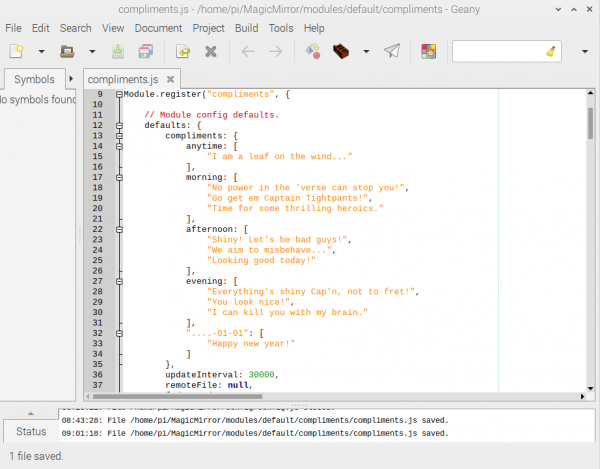600x469 pixels.
Task: Navigate back with the left arrow
Action: 248,51
